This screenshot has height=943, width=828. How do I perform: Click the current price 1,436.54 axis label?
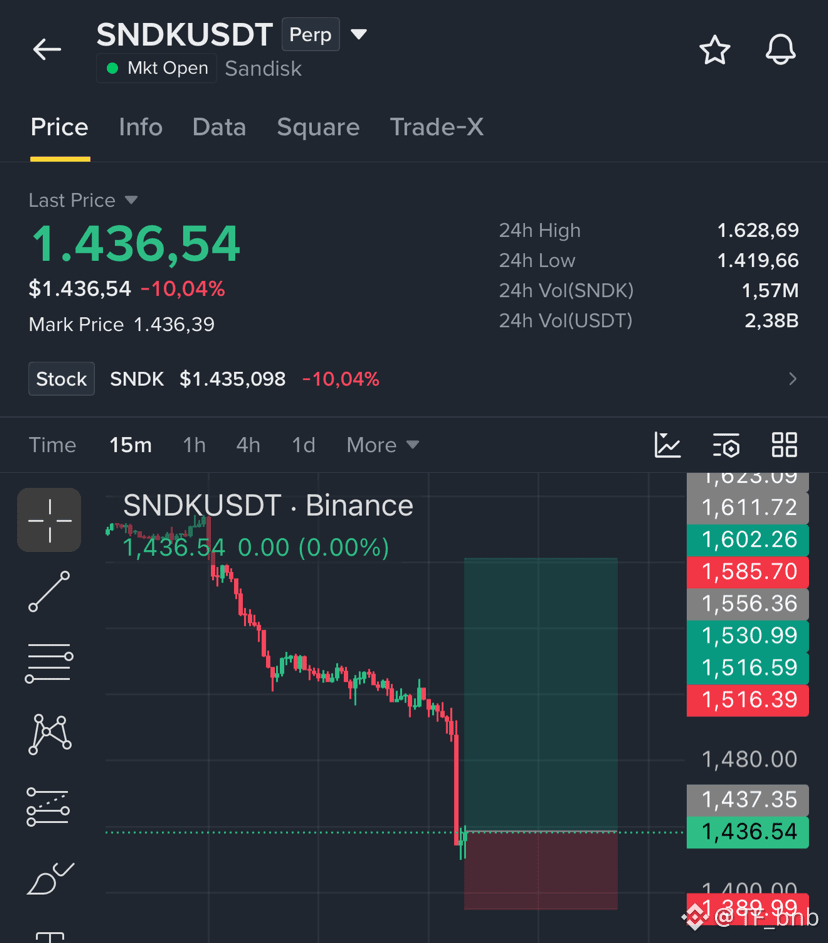pyautogui.click(x=748, y=832)
